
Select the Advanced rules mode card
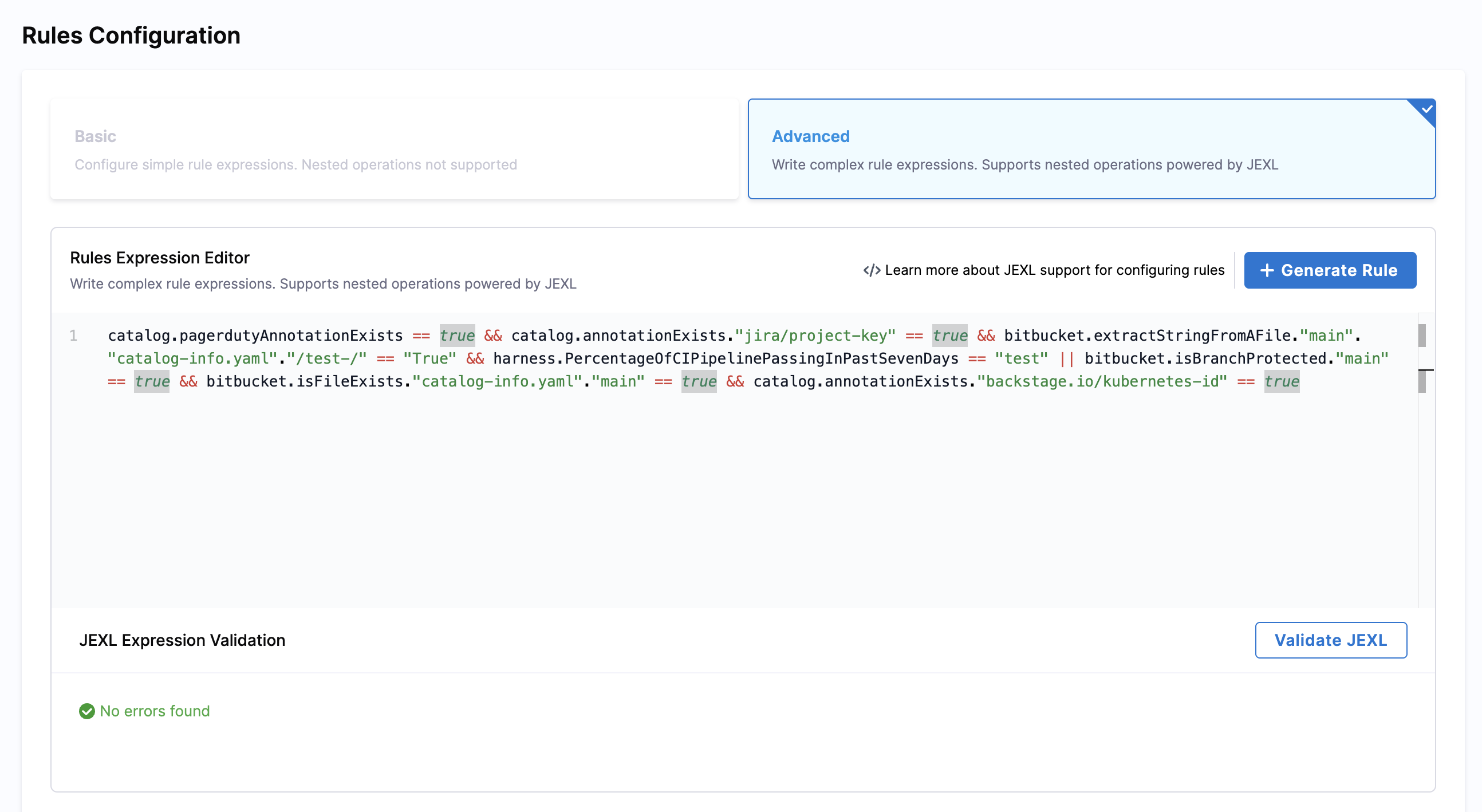1091,149
